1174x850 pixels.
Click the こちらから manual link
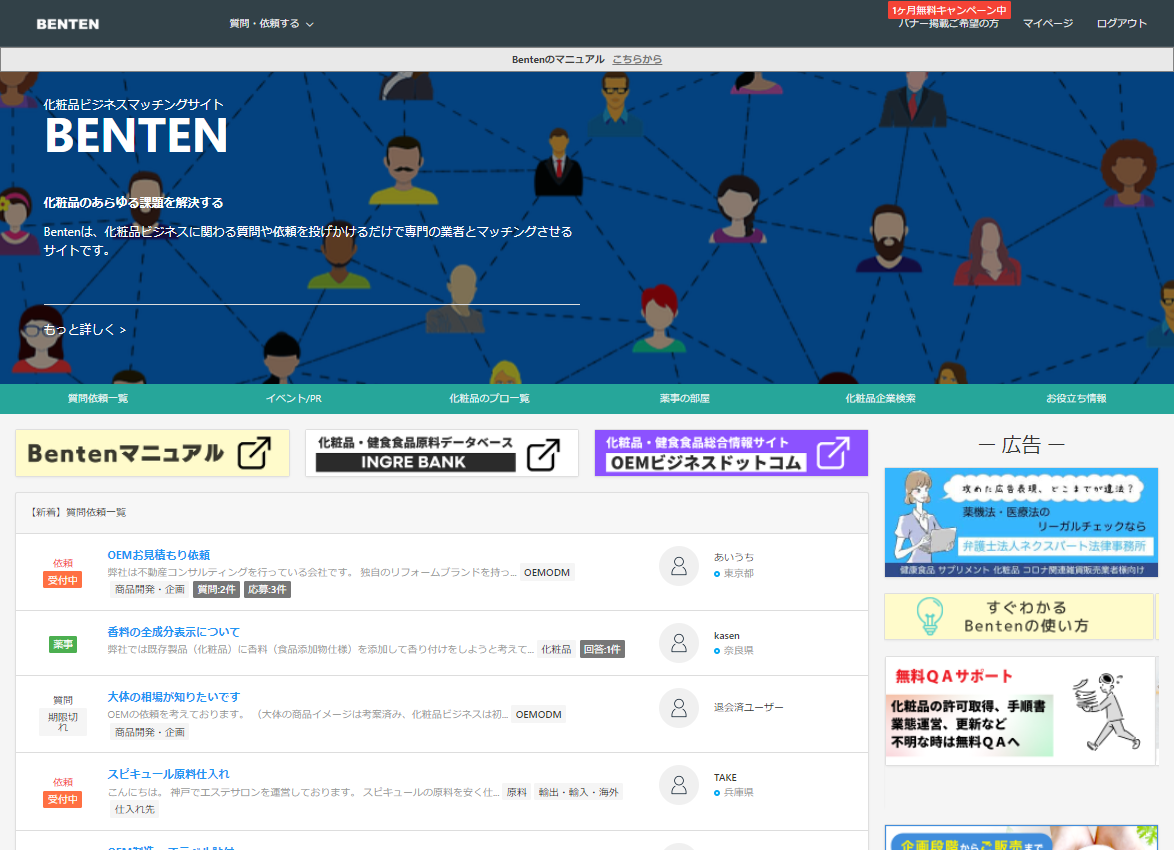coord(637,59)
